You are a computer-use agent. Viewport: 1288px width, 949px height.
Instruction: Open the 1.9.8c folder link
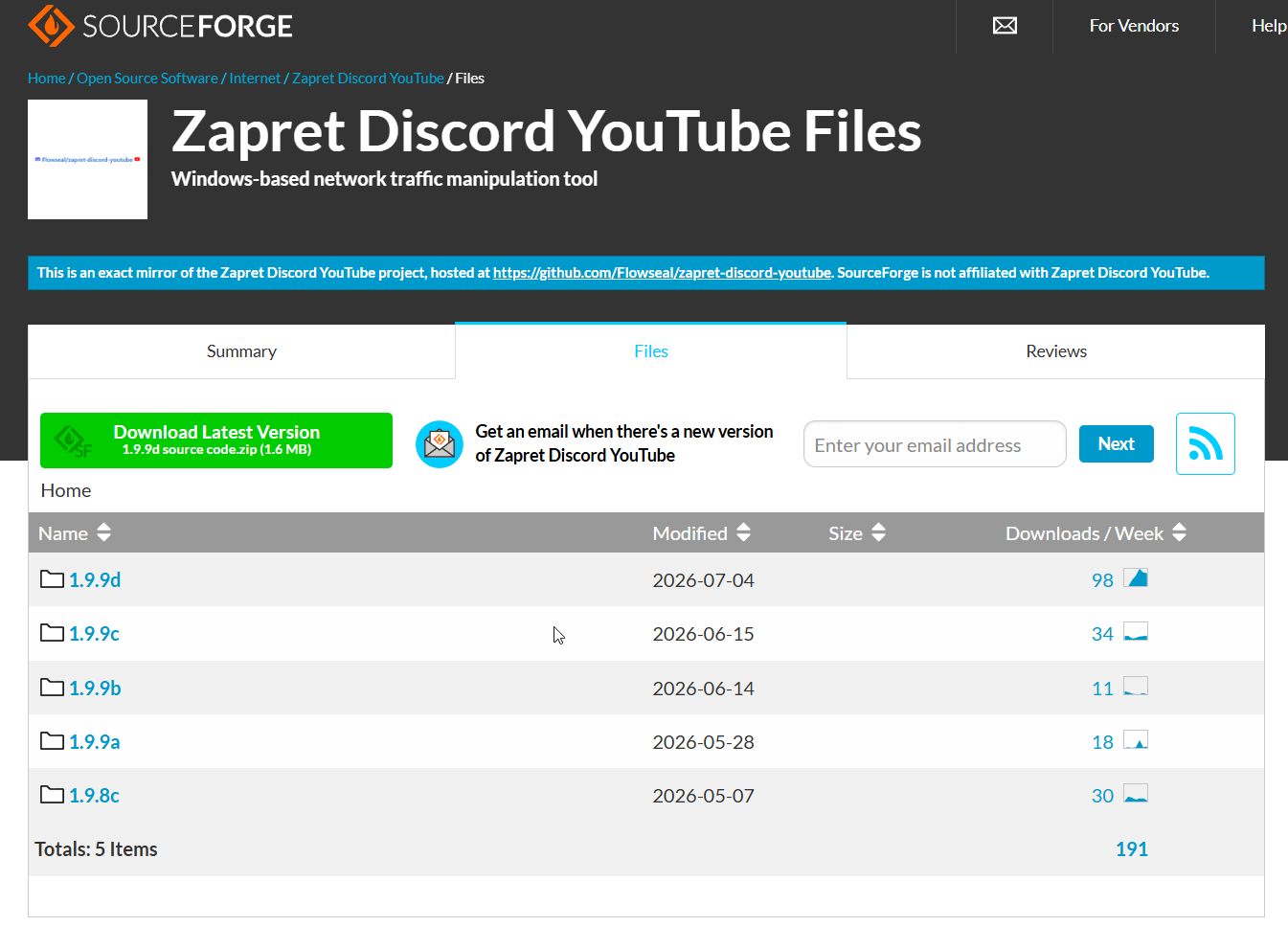[94, 795]
